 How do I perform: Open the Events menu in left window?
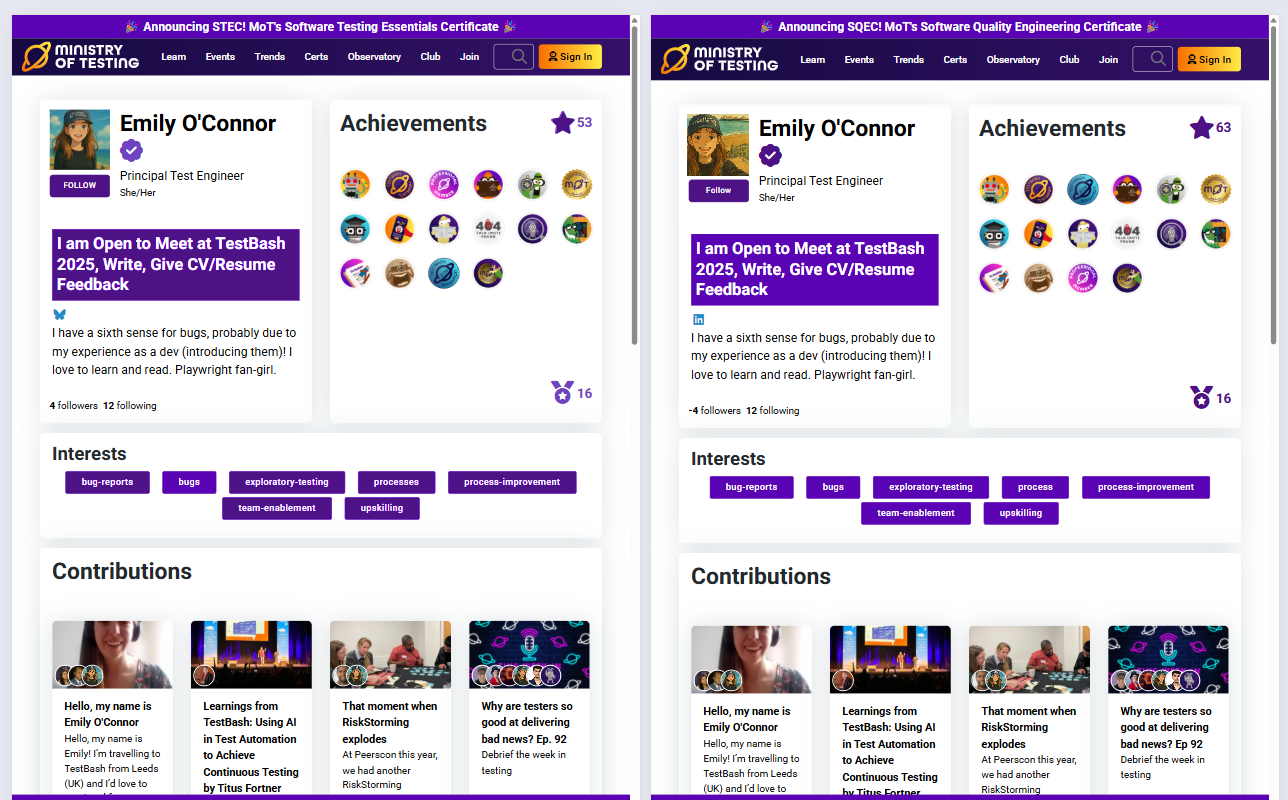pos(220,57)
